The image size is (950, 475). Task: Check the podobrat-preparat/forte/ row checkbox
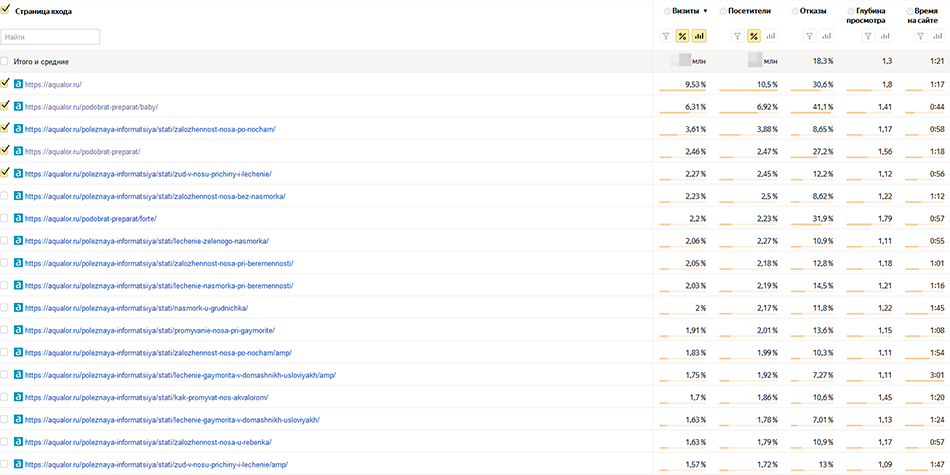coord(5,218)
